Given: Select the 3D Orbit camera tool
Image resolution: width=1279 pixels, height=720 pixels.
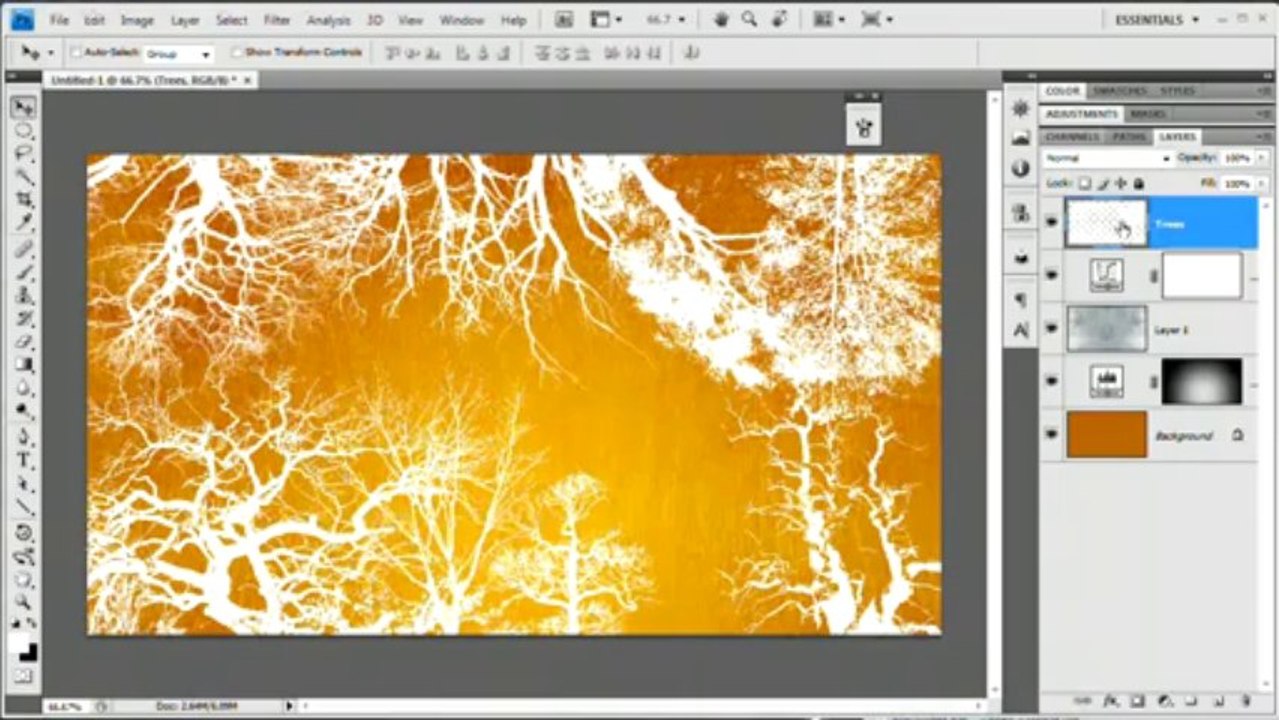Looking at the screenshot, I should click(24, 556).
